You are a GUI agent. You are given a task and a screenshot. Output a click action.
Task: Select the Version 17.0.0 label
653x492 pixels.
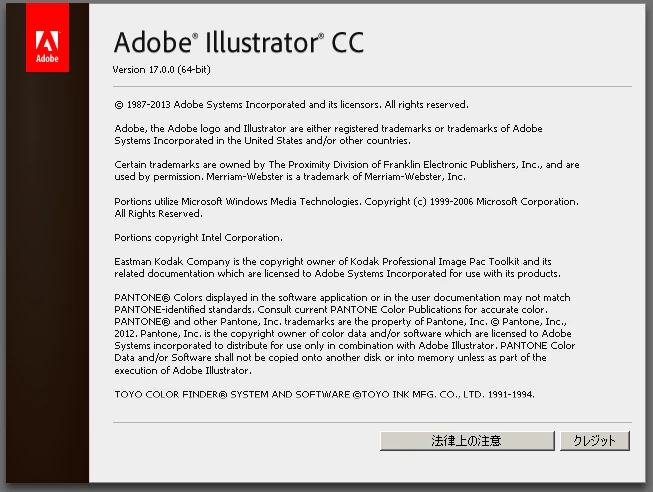(143, 70)
